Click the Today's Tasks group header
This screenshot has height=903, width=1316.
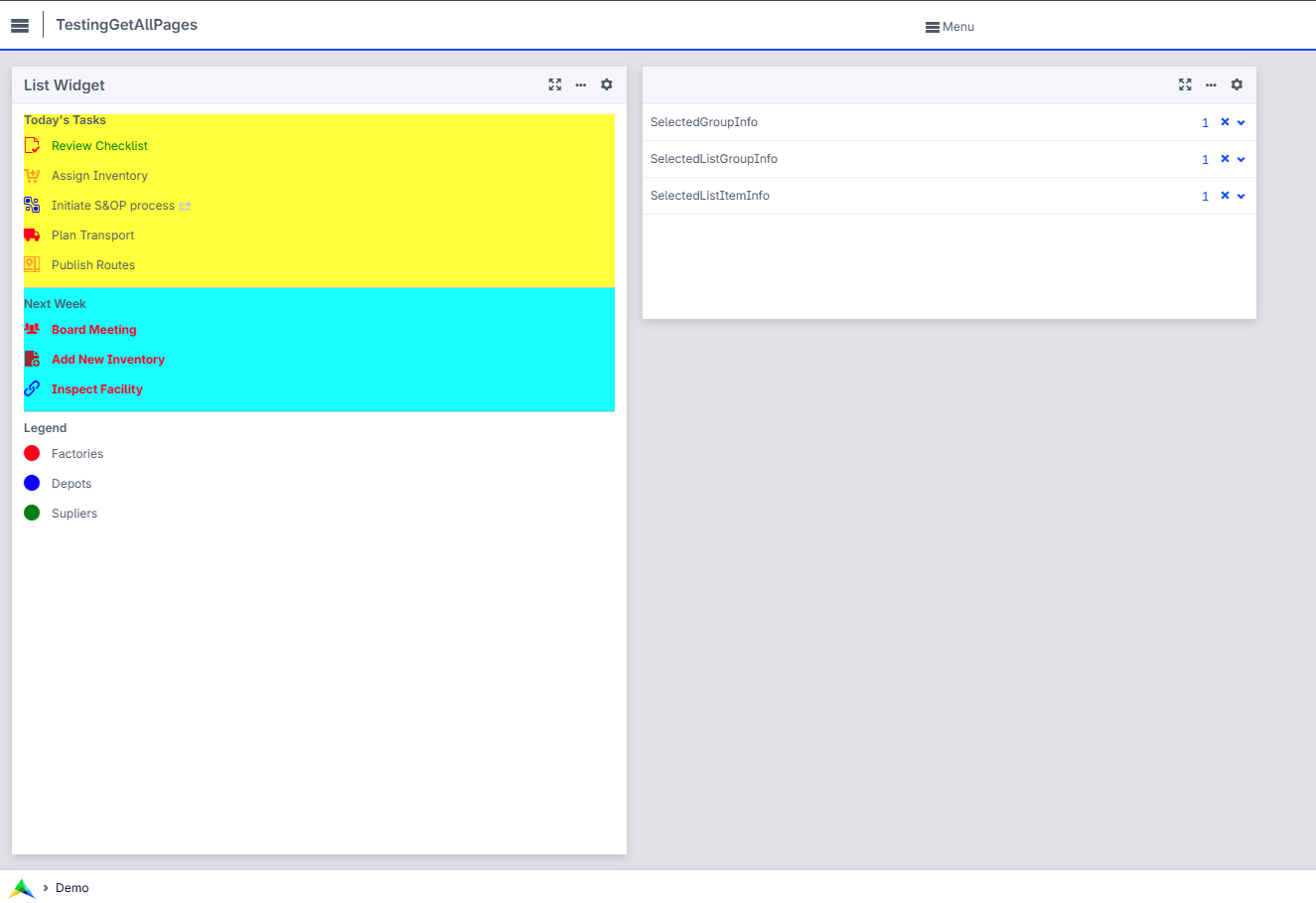click(65, 120)
